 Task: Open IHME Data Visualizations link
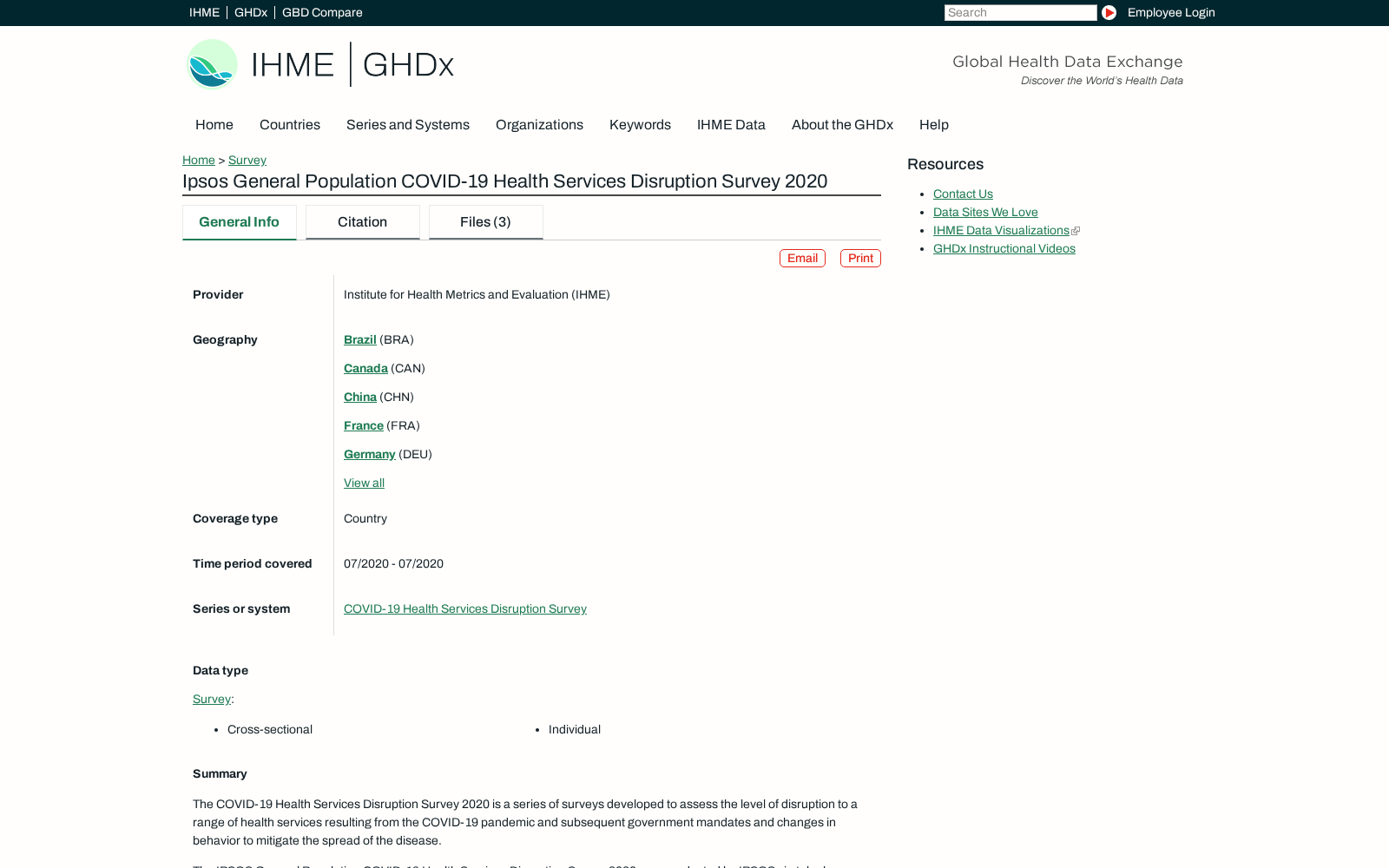(1001, 231)
